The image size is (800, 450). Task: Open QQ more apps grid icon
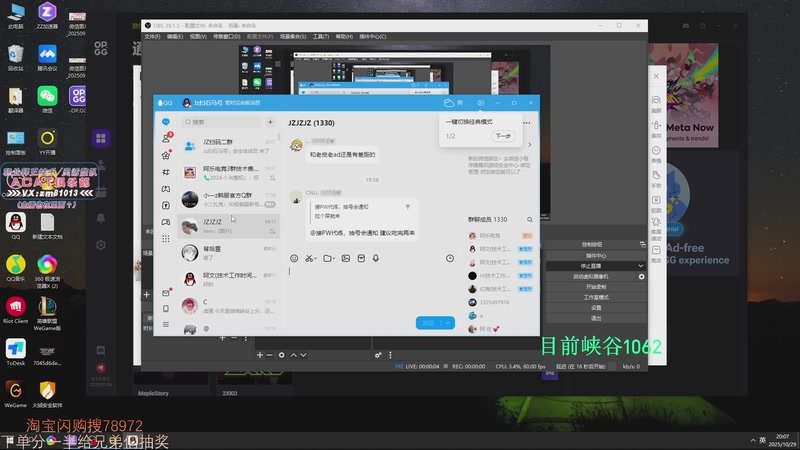pos(166,239)
